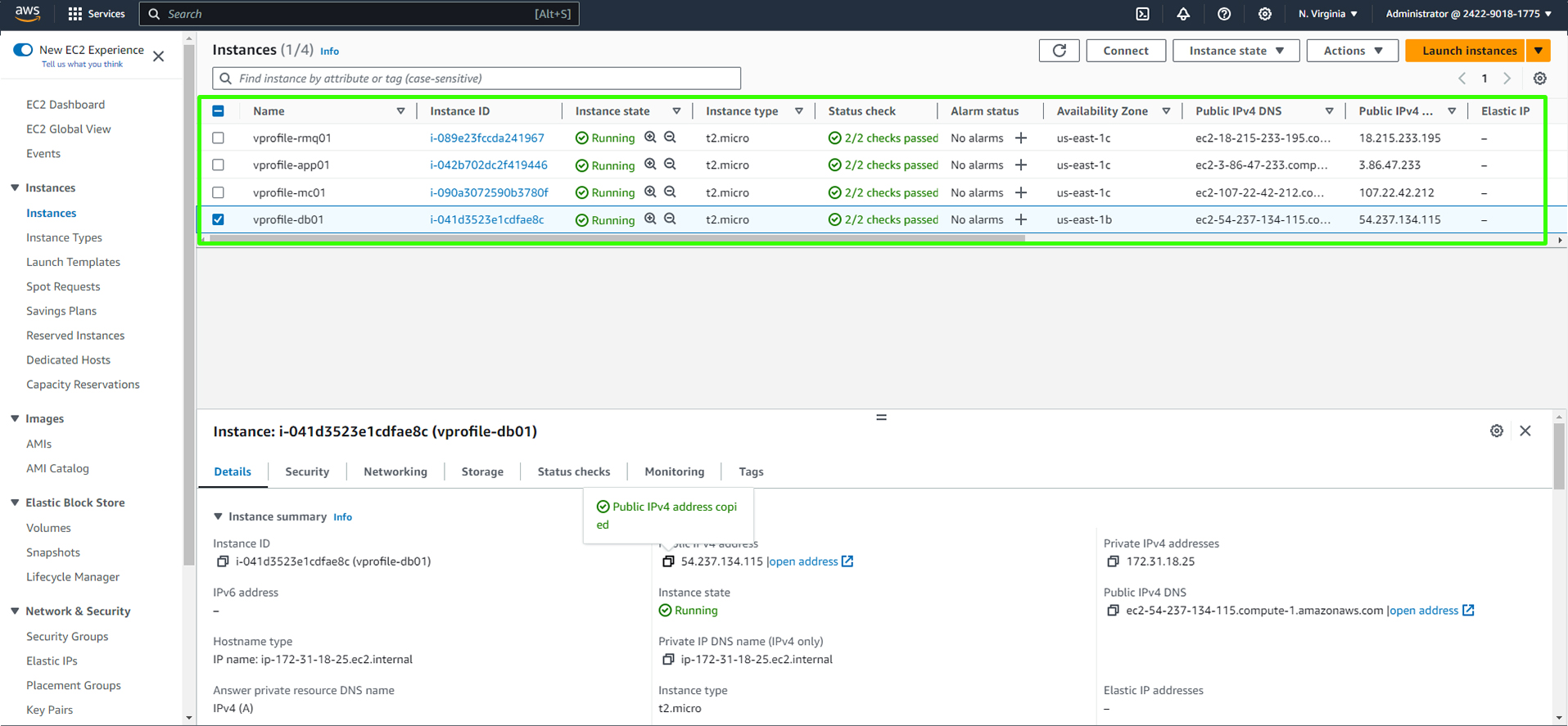This screenshot has width=1568, height=726.
Task: Switch to the Tags tab
Action: pyautogui.click(x=751, y=471)
